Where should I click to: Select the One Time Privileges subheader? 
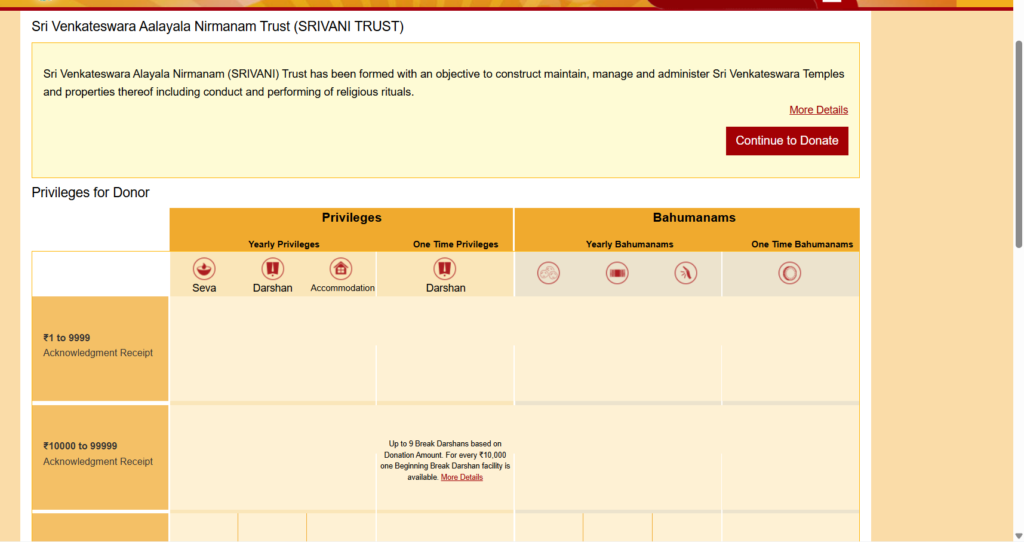455,245
